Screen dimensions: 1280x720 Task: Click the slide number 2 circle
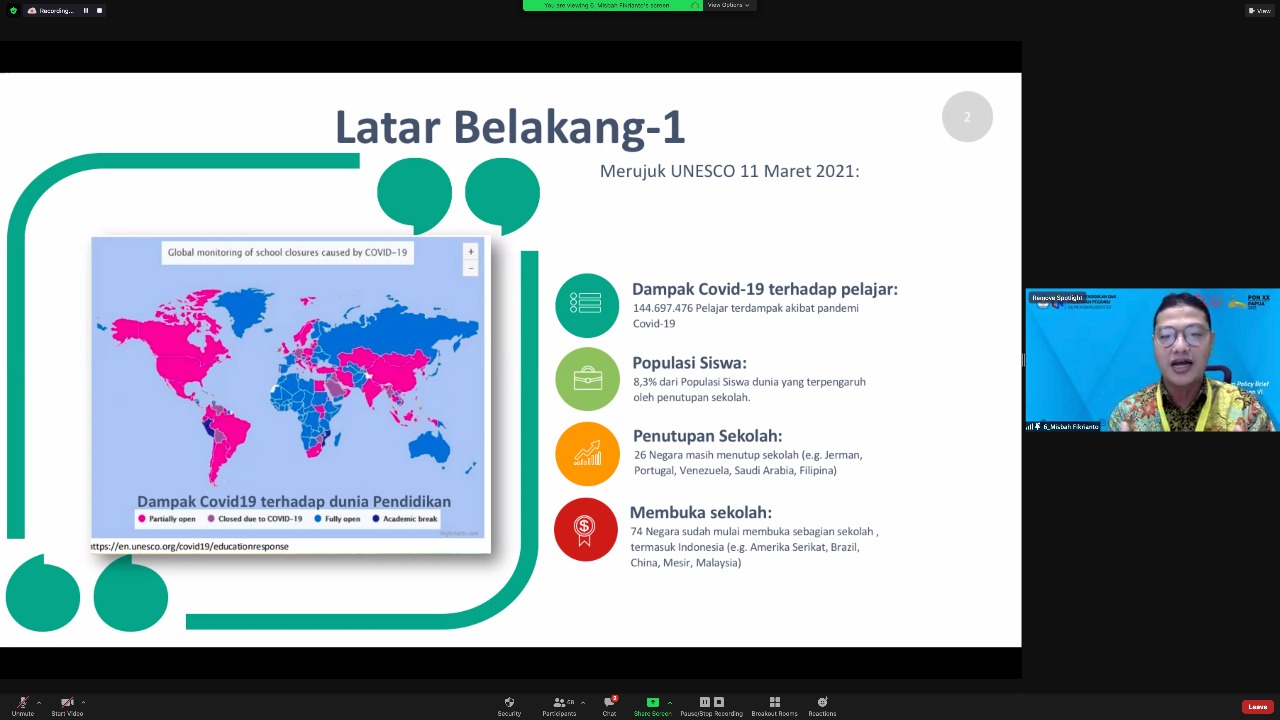click(967, 117)
